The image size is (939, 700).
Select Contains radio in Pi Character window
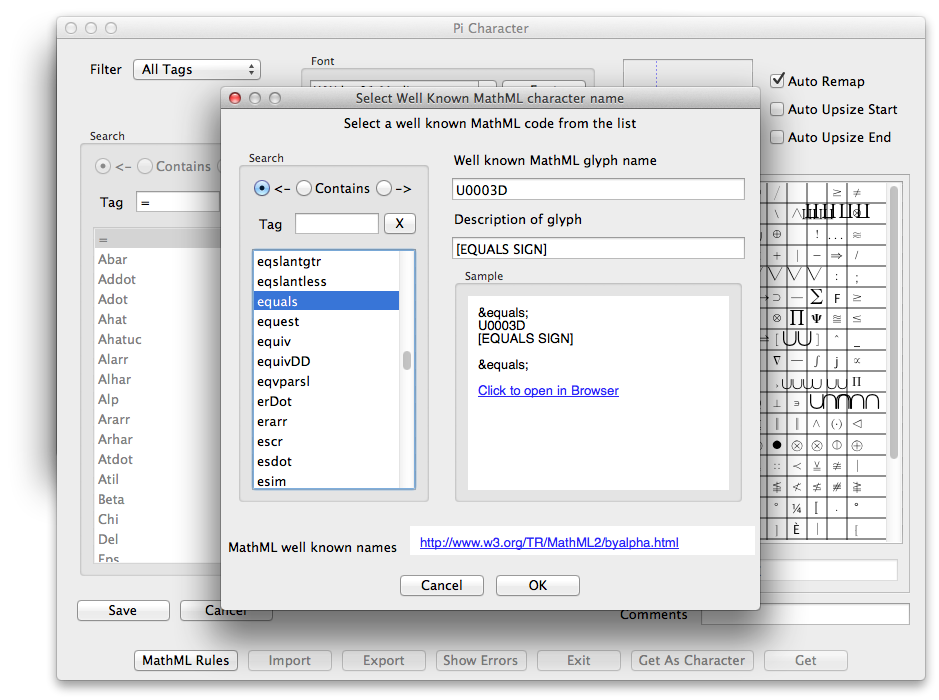click(x=145, y=166)
